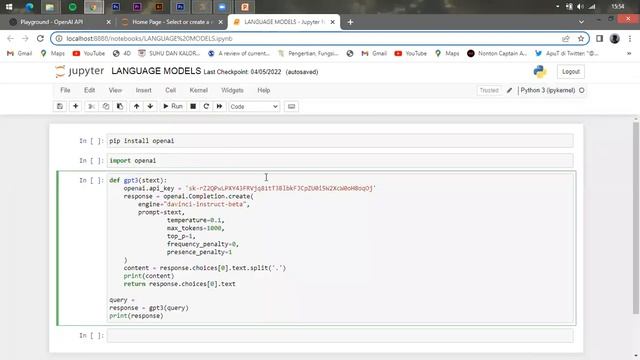
Task: Click the max_tokens=1000 code line
Action: click(196, 228)
